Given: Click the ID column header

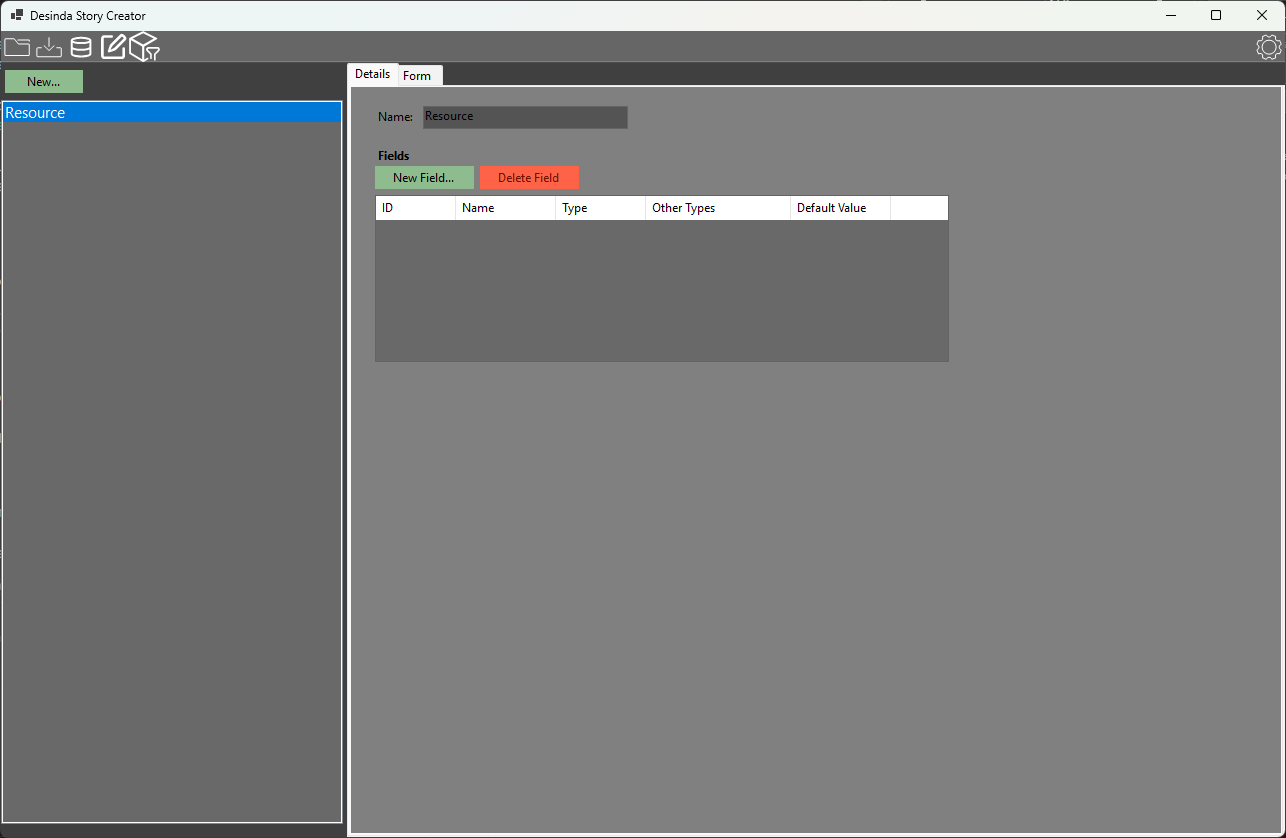Looking at the screenshot, I should click(415, 208).
